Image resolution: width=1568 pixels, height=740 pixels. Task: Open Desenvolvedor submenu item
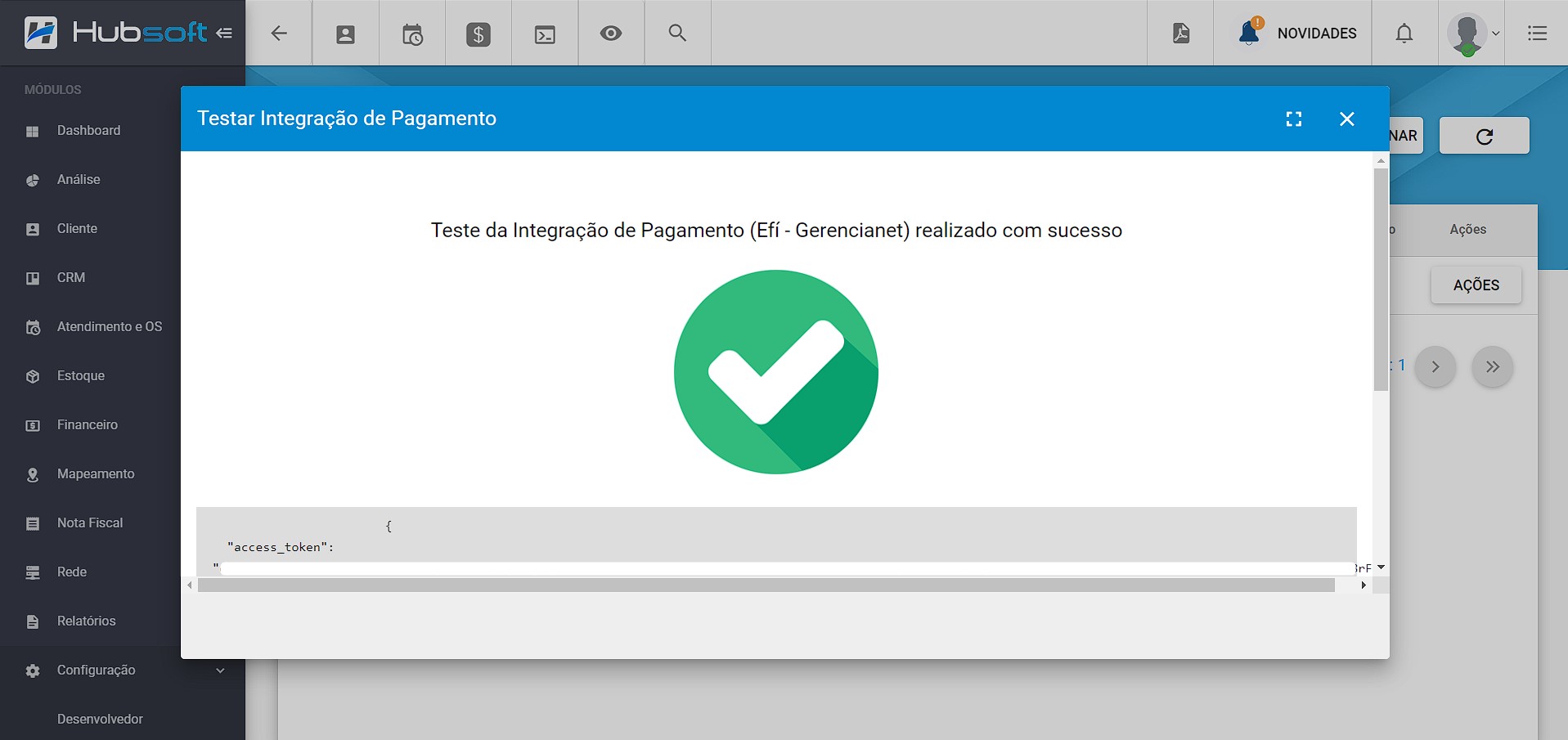[x=100, y=719]
